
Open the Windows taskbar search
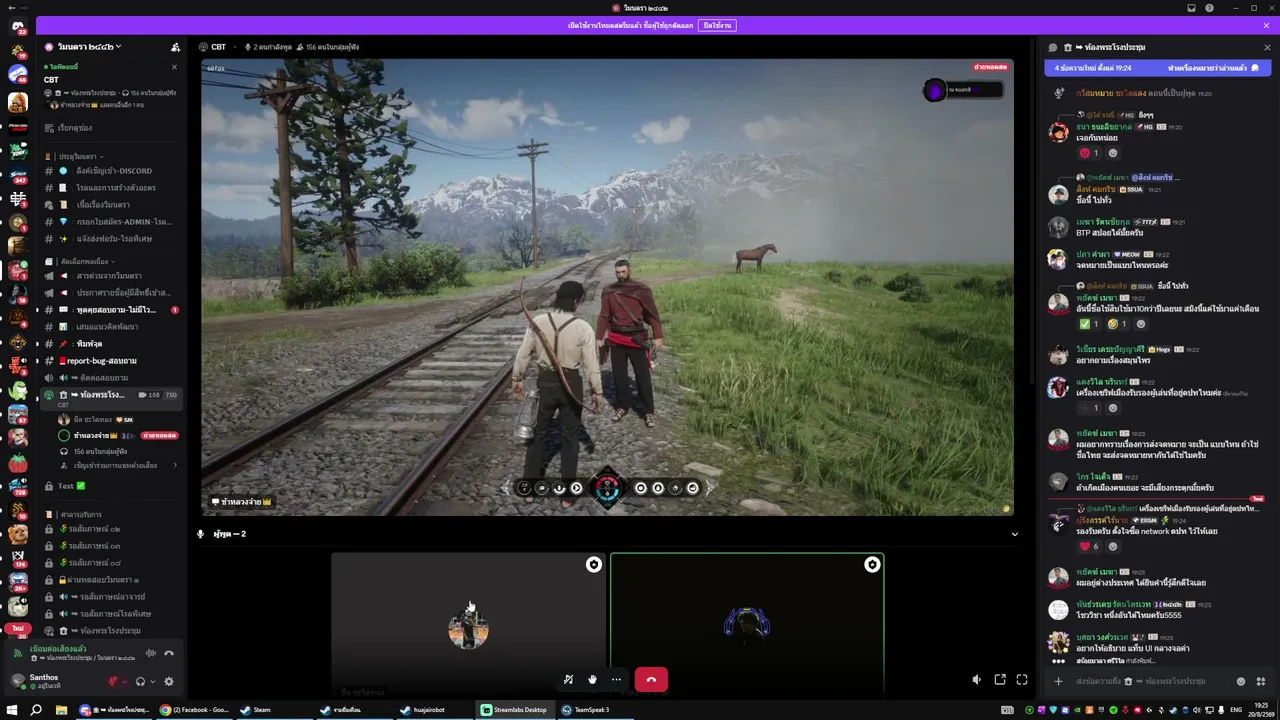click(x=36, y=710)
